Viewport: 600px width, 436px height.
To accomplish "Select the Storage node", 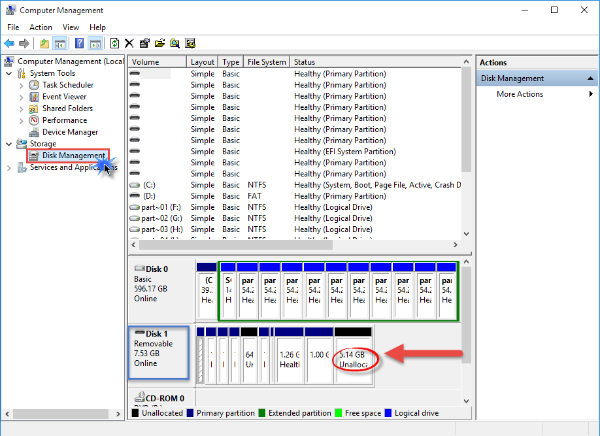I will 43,144.
